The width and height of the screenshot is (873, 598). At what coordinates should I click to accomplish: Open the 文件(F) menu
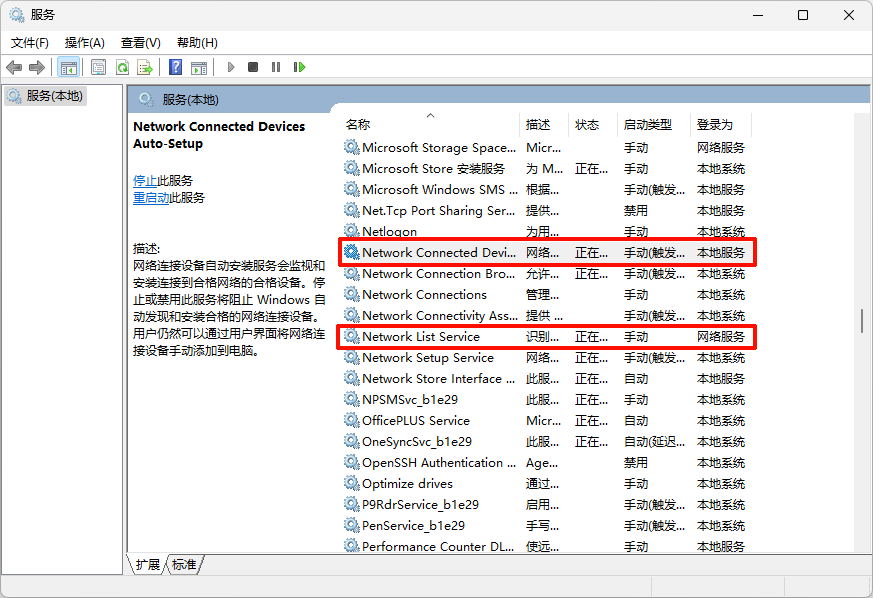coord(30,43)
